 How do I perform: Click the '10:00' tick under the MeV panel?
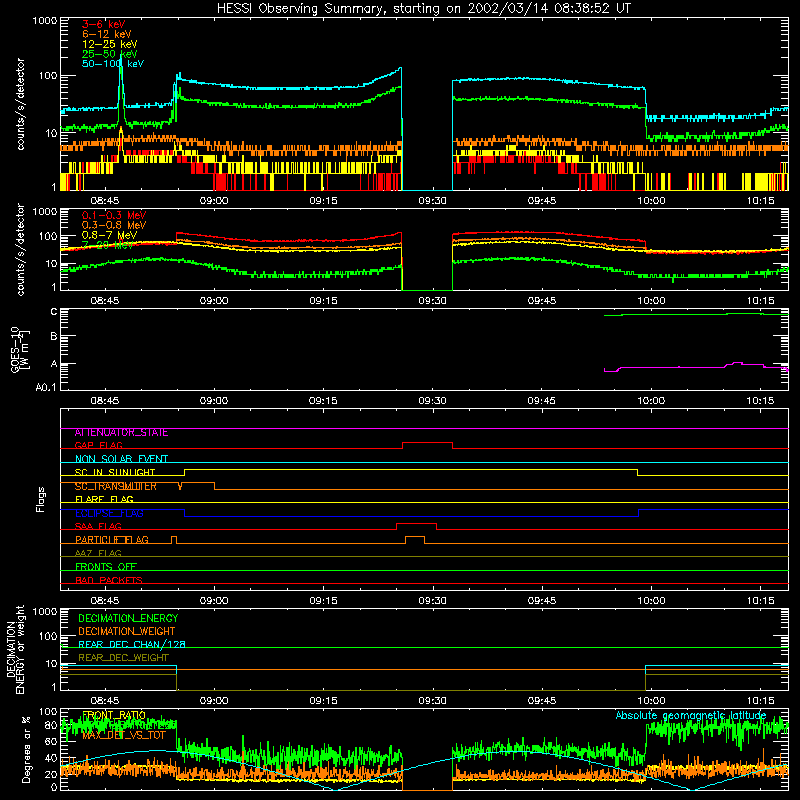click(x=651, y=301)
